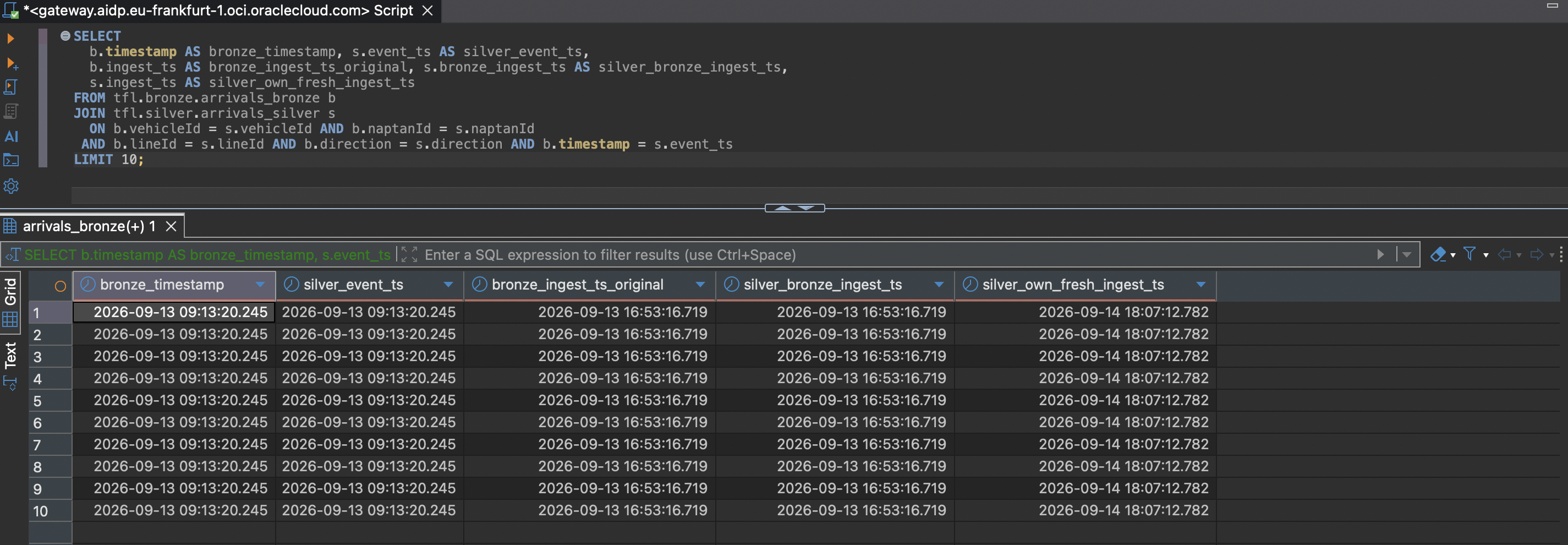
Task: Click the data type toggle icon before query text
Action: 12,255
